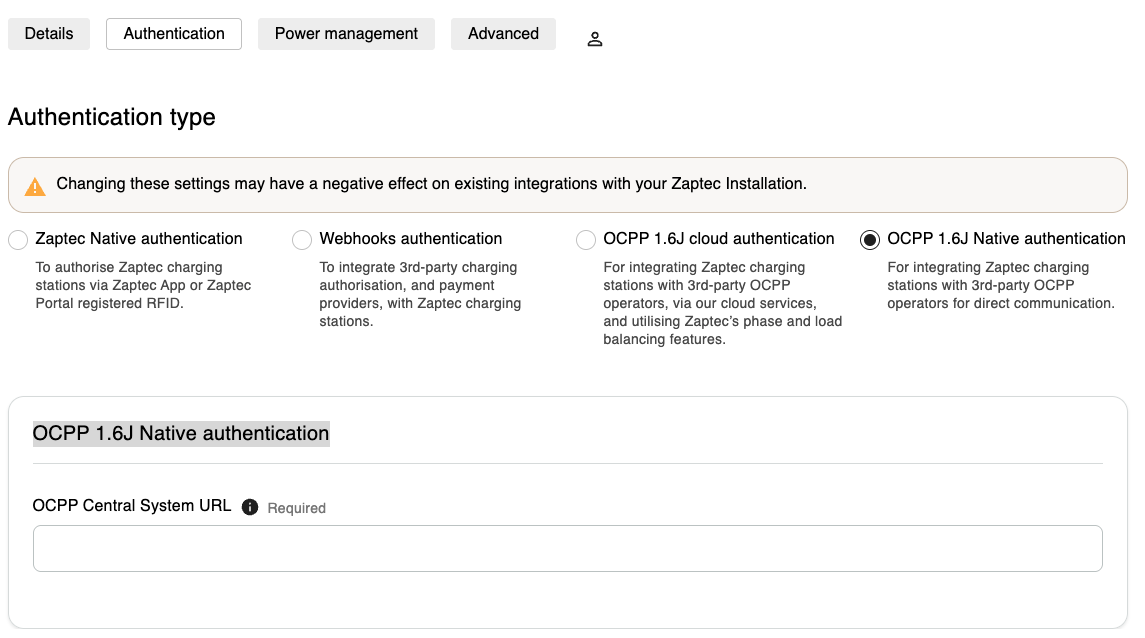Click the highlighted OCPP 1.6J Native authentication heading
The image size is (1145, 638).
(181, 434)
